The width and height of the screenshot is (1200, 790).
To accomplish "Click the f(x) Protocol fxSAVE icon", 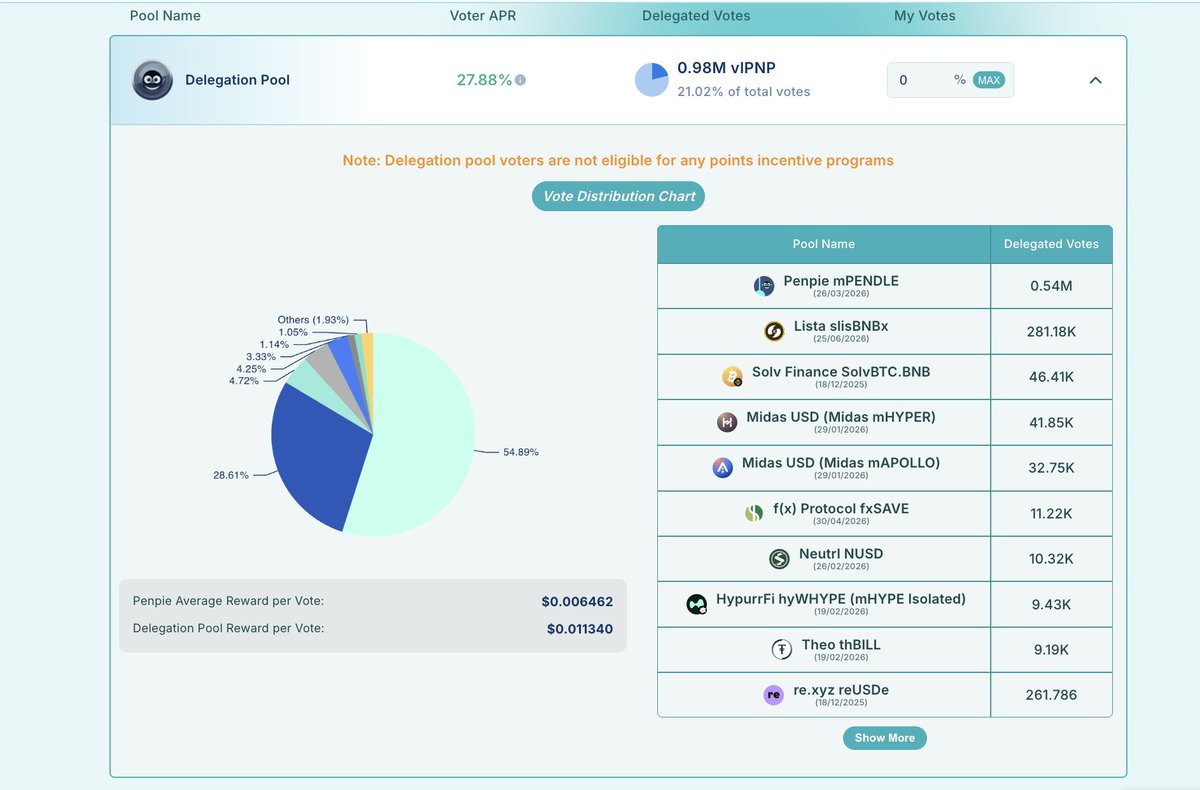I will (751, 512).
